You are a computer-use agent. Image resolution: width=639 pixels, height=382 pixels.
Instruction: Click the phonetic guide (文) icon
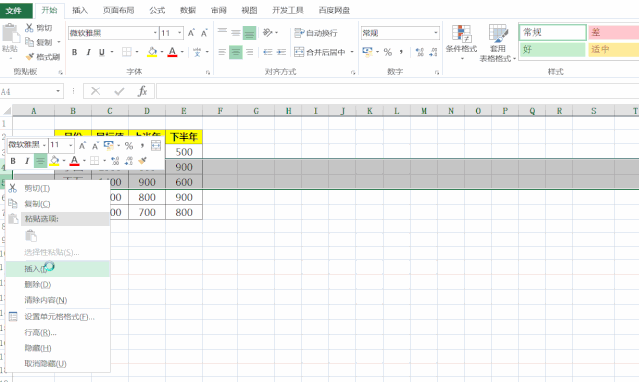tap(197, 52)
